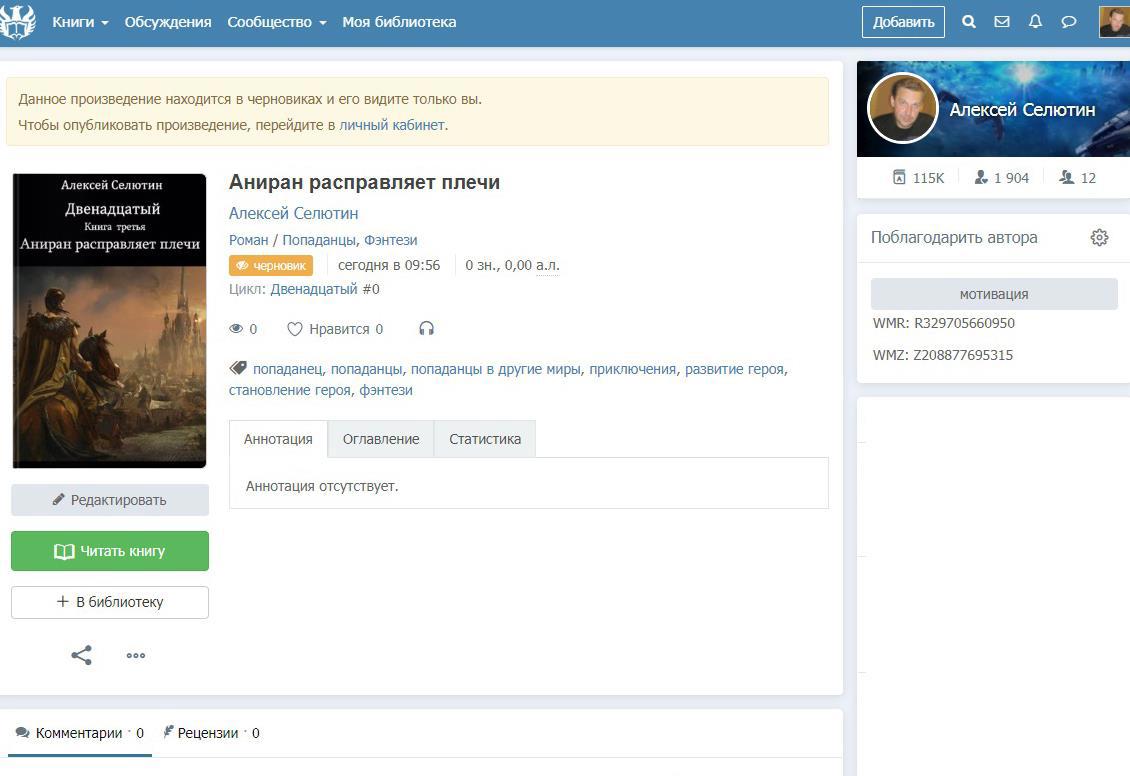Click the site logo in the header

click(x=18, y=22)
